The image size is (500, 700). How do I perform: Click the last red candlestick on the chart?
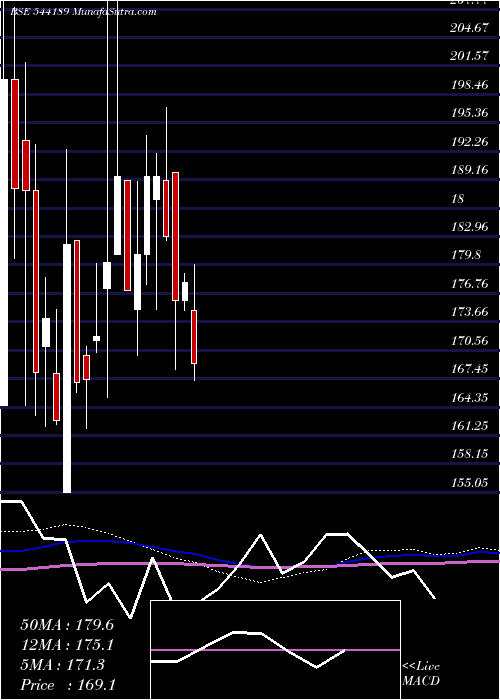point(194,337)
